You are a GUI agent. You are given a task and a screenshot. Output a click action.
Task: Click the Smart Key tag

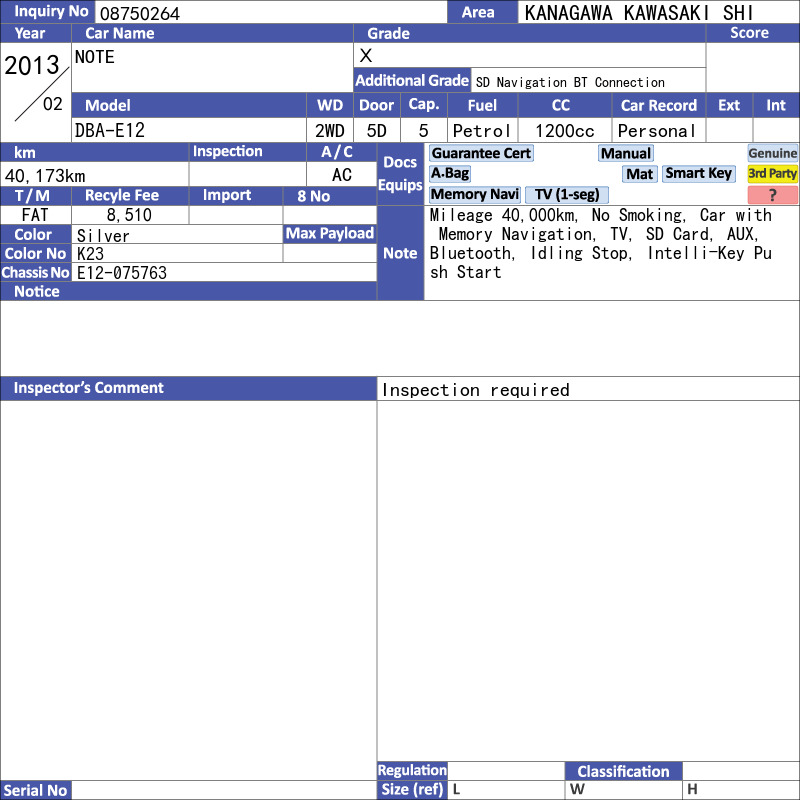698,173
